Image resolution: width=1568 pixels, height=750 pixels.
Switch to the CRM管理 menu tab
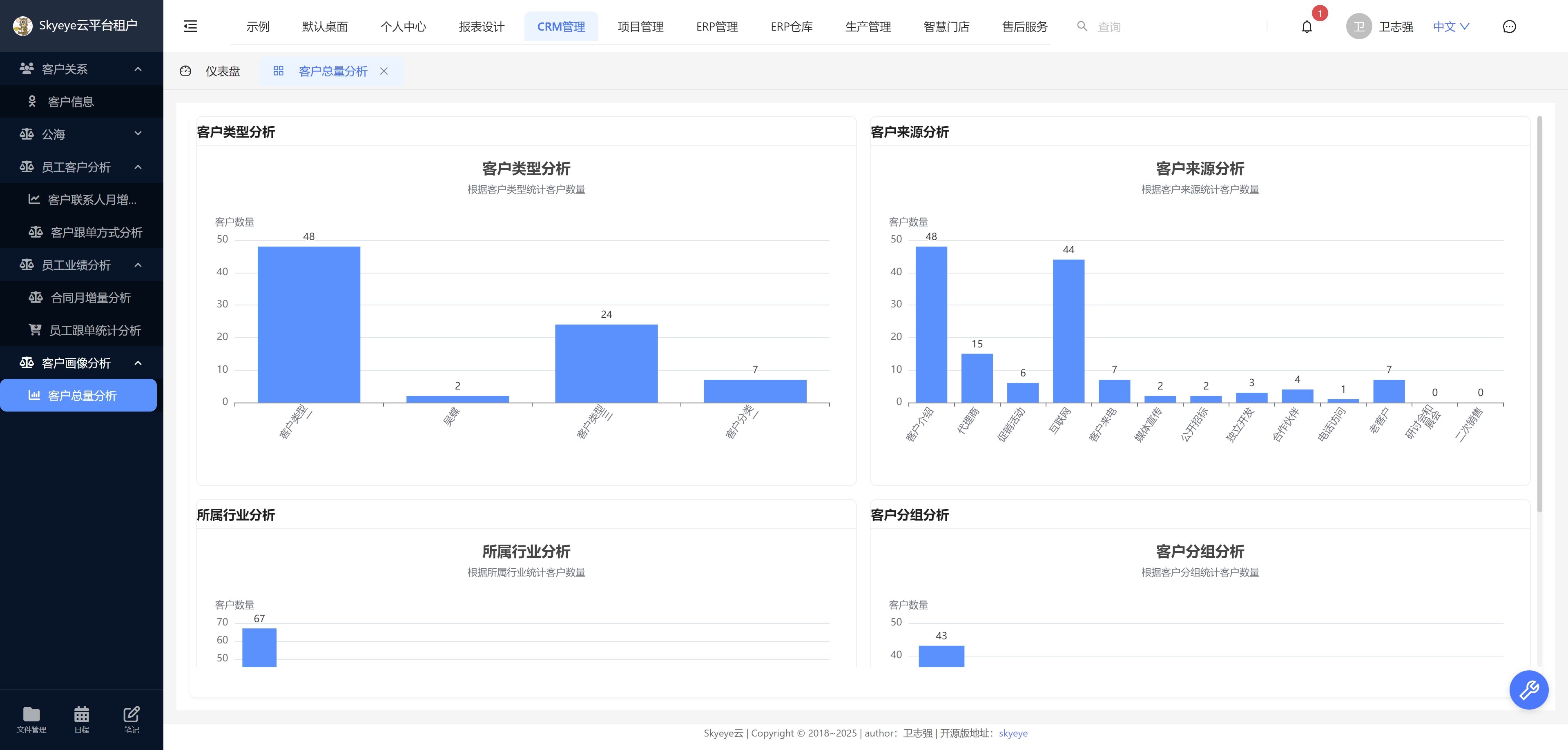tap(561, 26)
